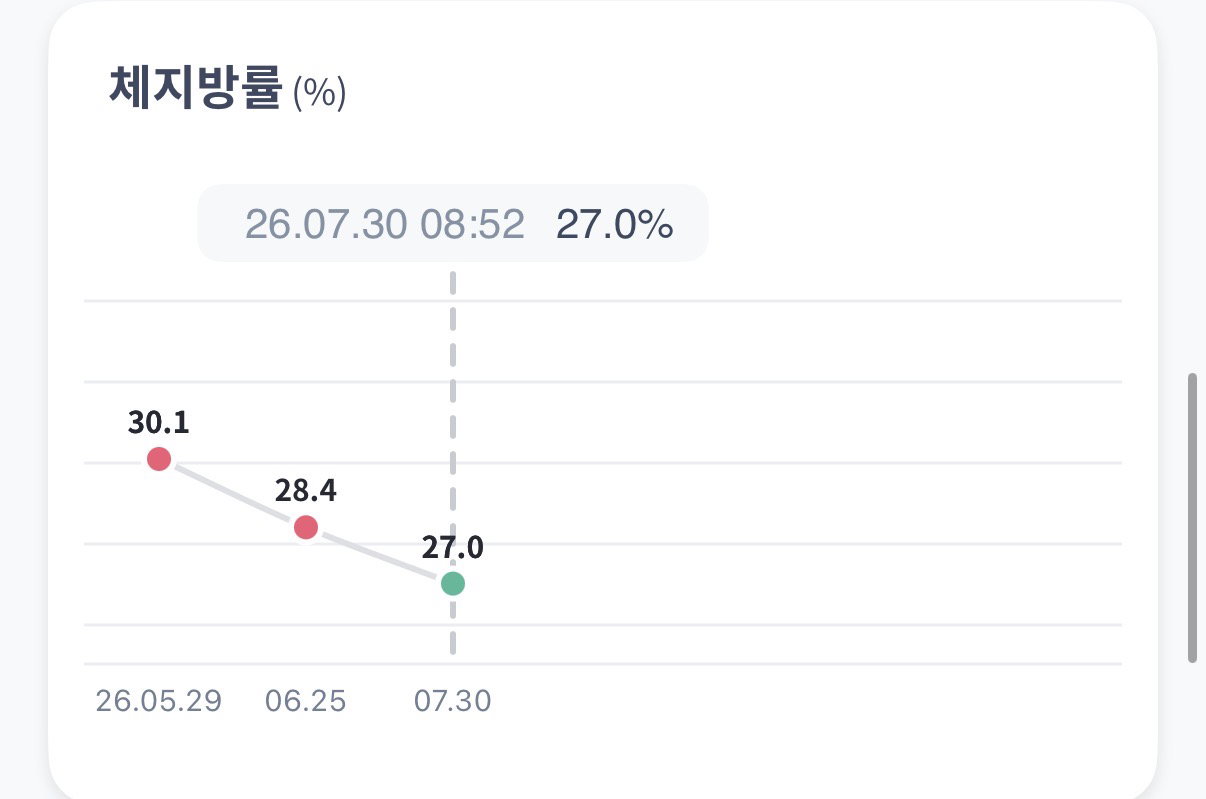Click the bottom axis baseline of chart
Viewport: 1206px width, 799px height.
pyautogui.click(x=603, y=663)
